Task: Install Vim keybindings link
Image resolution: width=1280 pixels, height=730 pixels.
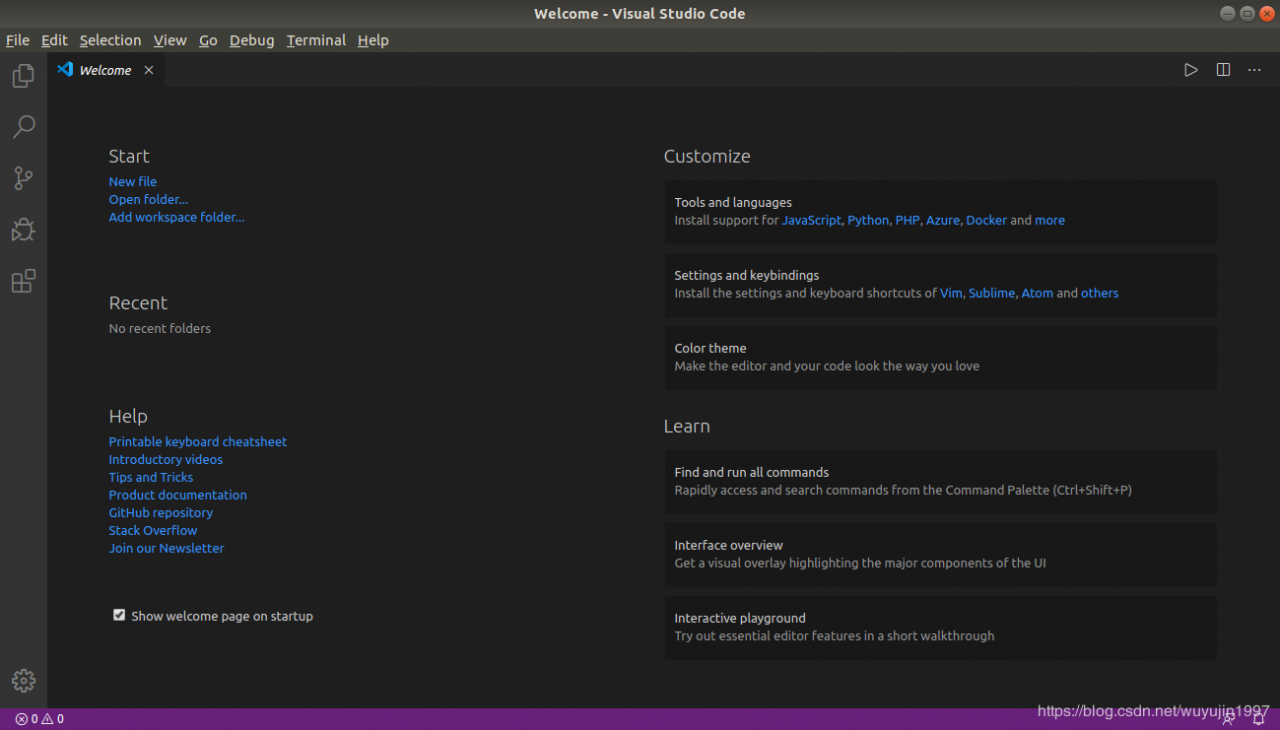Action: click(951, 293)
